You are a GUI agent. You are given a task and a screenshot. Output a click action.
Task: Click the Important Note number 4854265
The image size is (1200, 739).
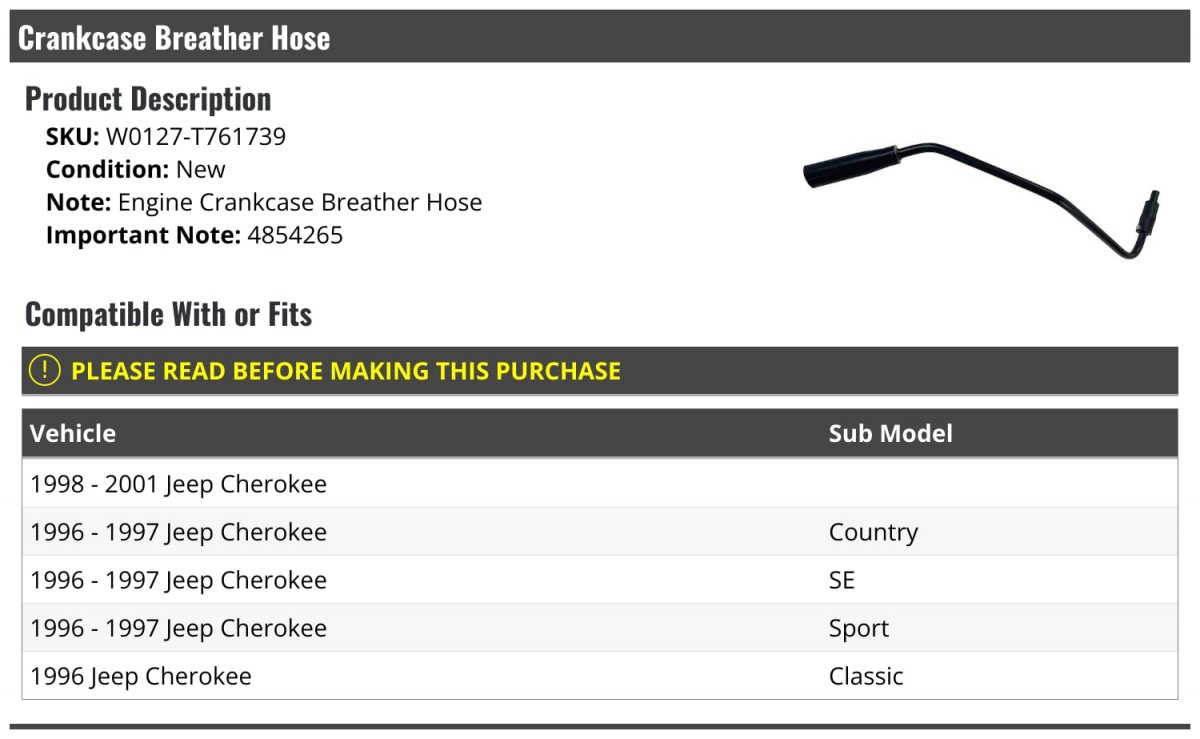pos(295,236)
